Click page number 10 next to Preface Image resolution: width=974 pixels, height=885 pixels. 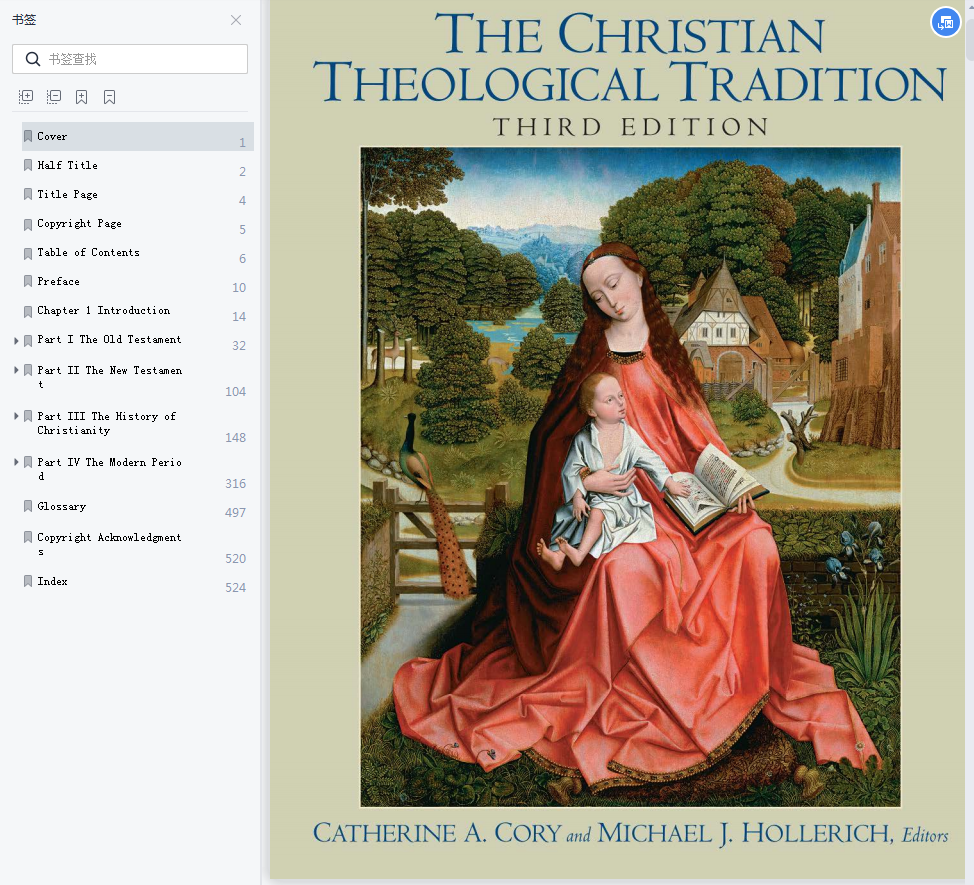coord(239,288)
